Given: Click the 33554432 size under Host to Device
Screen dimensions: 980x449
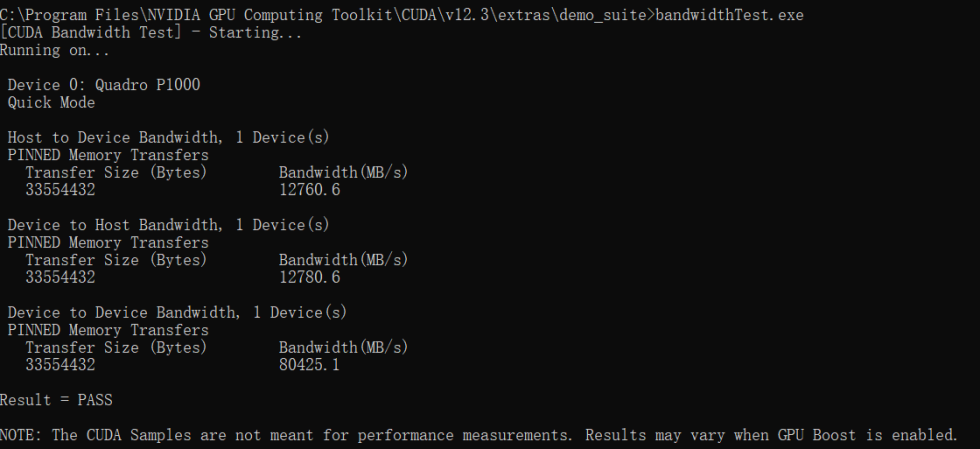Looking at the screenshot, I should pos(60,190).
